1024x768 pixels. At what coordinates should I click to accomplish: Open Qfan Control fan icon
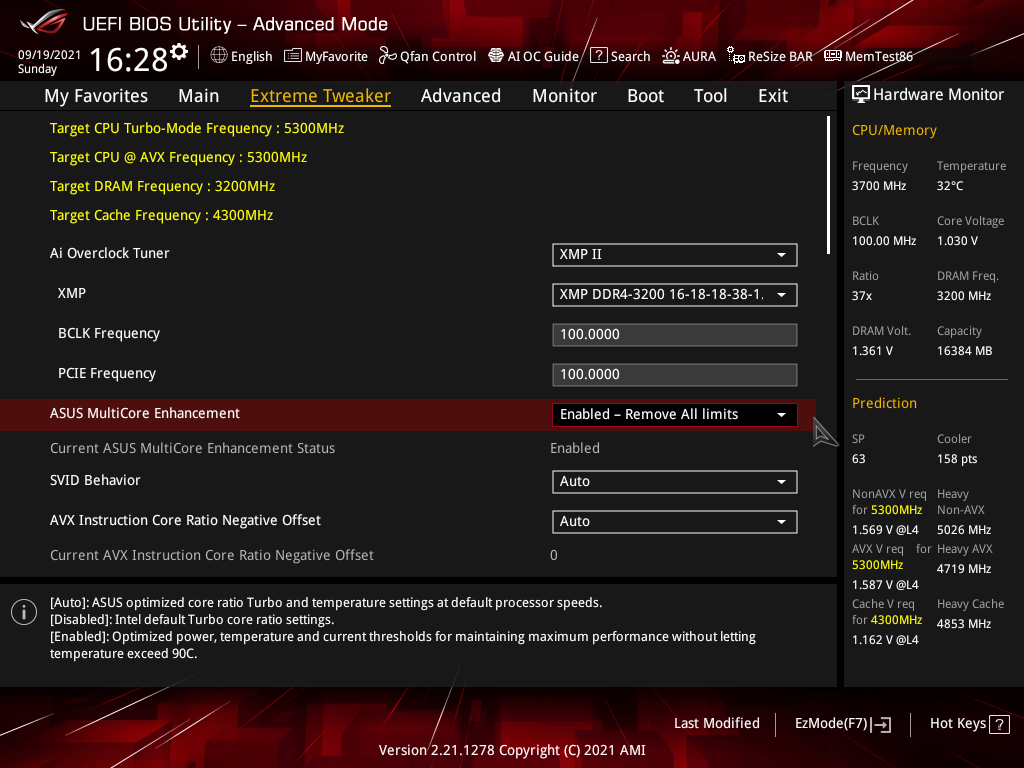(388, 56)
